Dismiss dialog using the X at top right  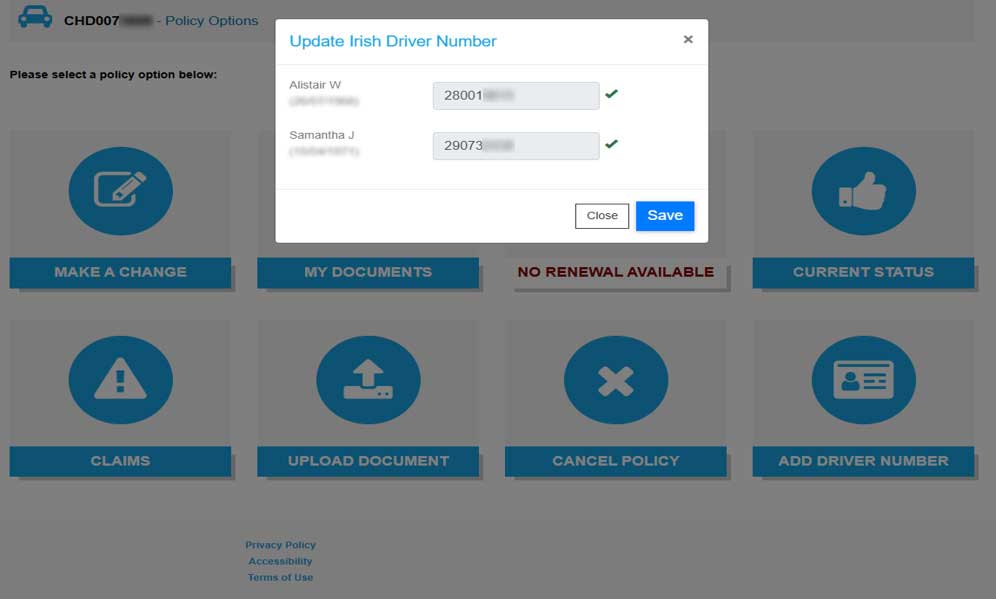pos(688,39)
